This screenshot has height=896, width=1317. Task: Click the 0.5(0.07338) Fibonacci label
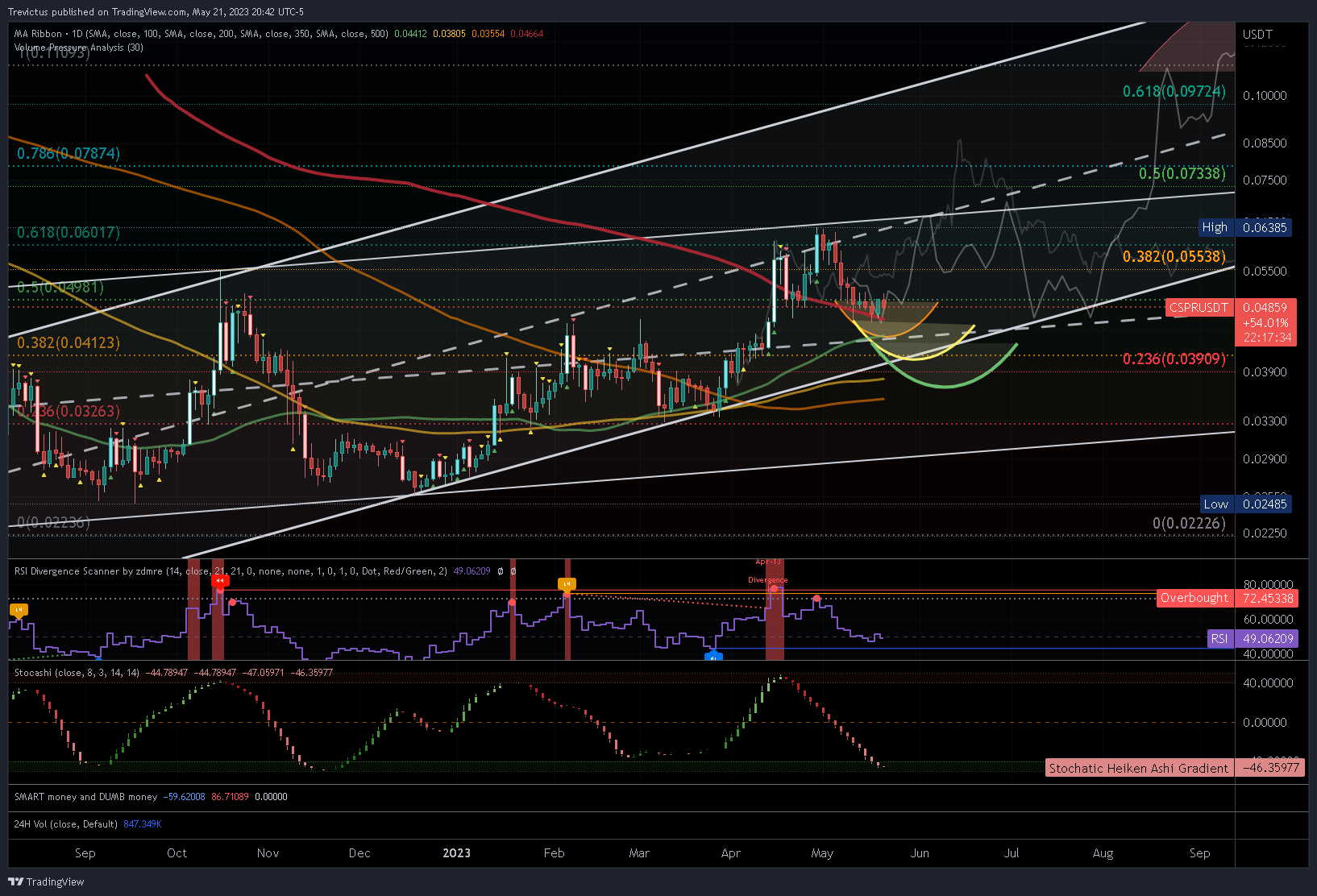pos(1182,174)
